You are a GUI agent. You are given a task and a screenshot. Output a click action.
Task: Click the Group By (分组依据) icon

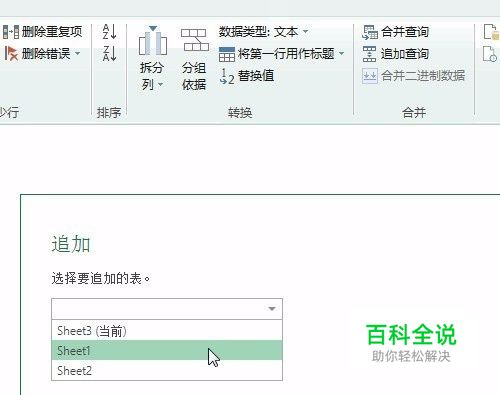click(x=195, y=40)
